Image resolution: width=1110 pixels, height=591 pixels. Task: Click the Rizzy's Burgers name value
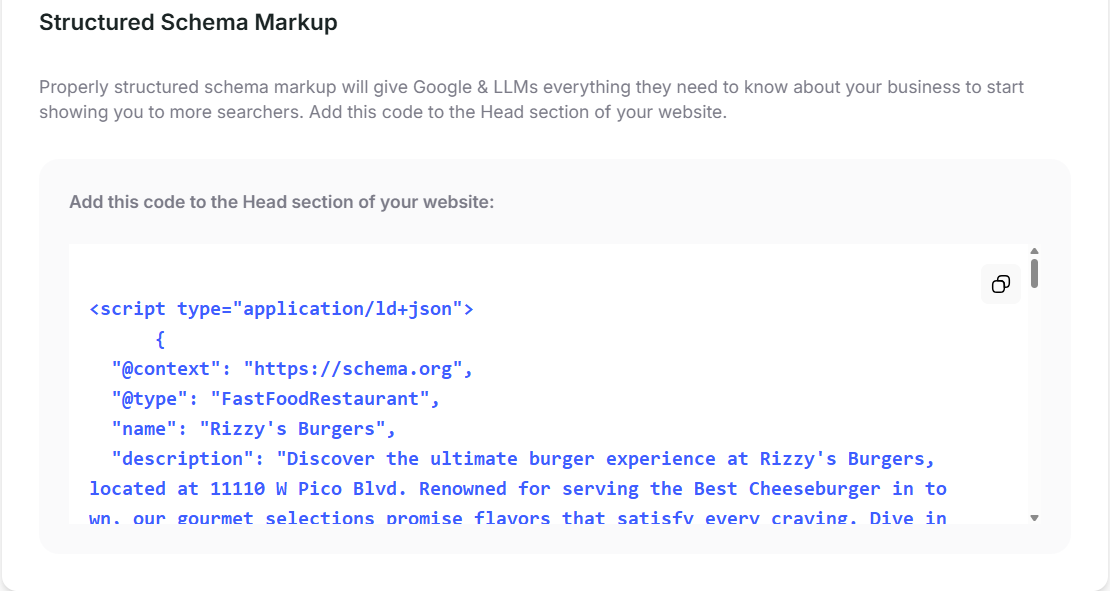pos(292,429)
